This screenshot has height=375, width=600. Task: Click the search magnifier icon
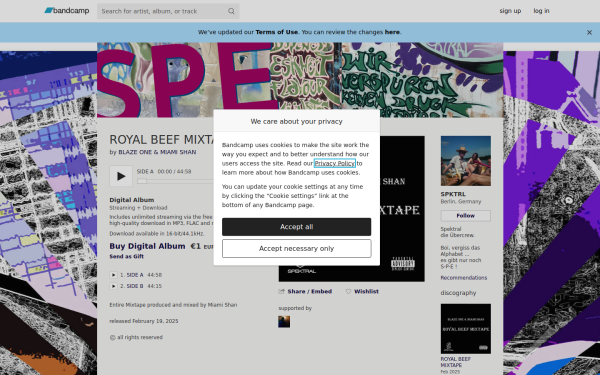click(x=231, y=11)
